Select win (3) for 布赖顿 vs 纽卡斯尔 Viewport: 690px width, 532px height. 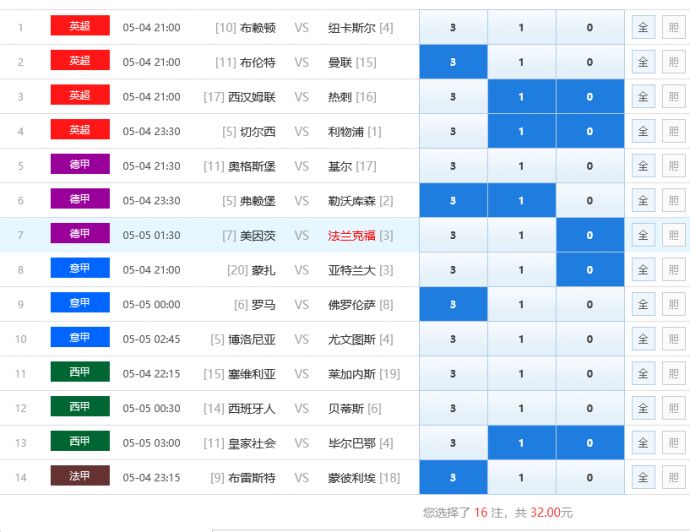[453, 28]
